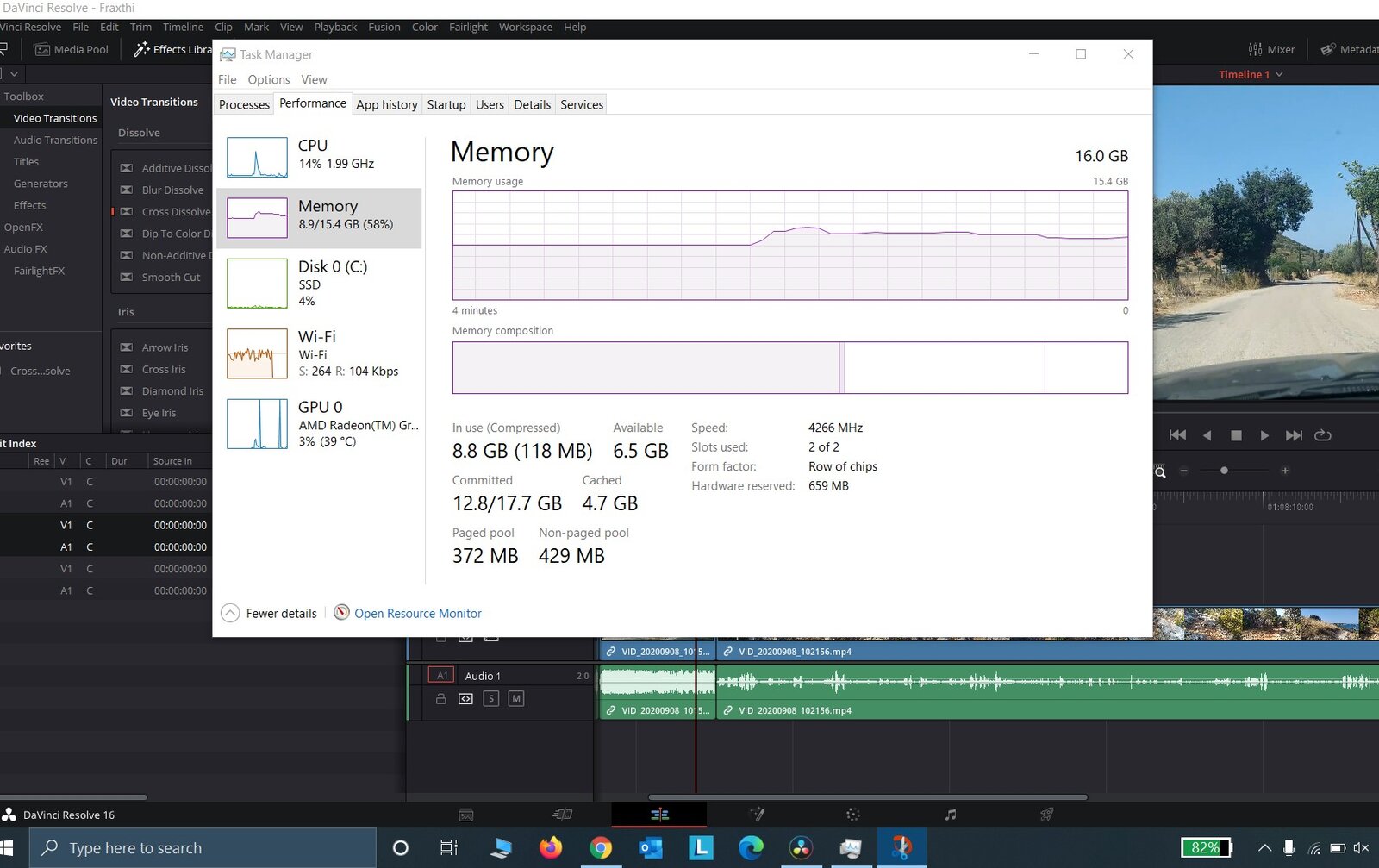Select GPU 0 performance item
Viewport: 1379px width, 868px height.
pos(319,423)
